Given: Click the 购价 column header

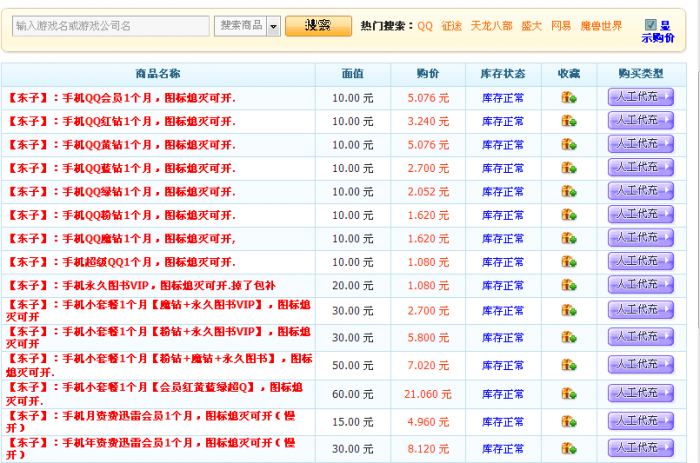Looking at the screenshot, I should point(428,74).
